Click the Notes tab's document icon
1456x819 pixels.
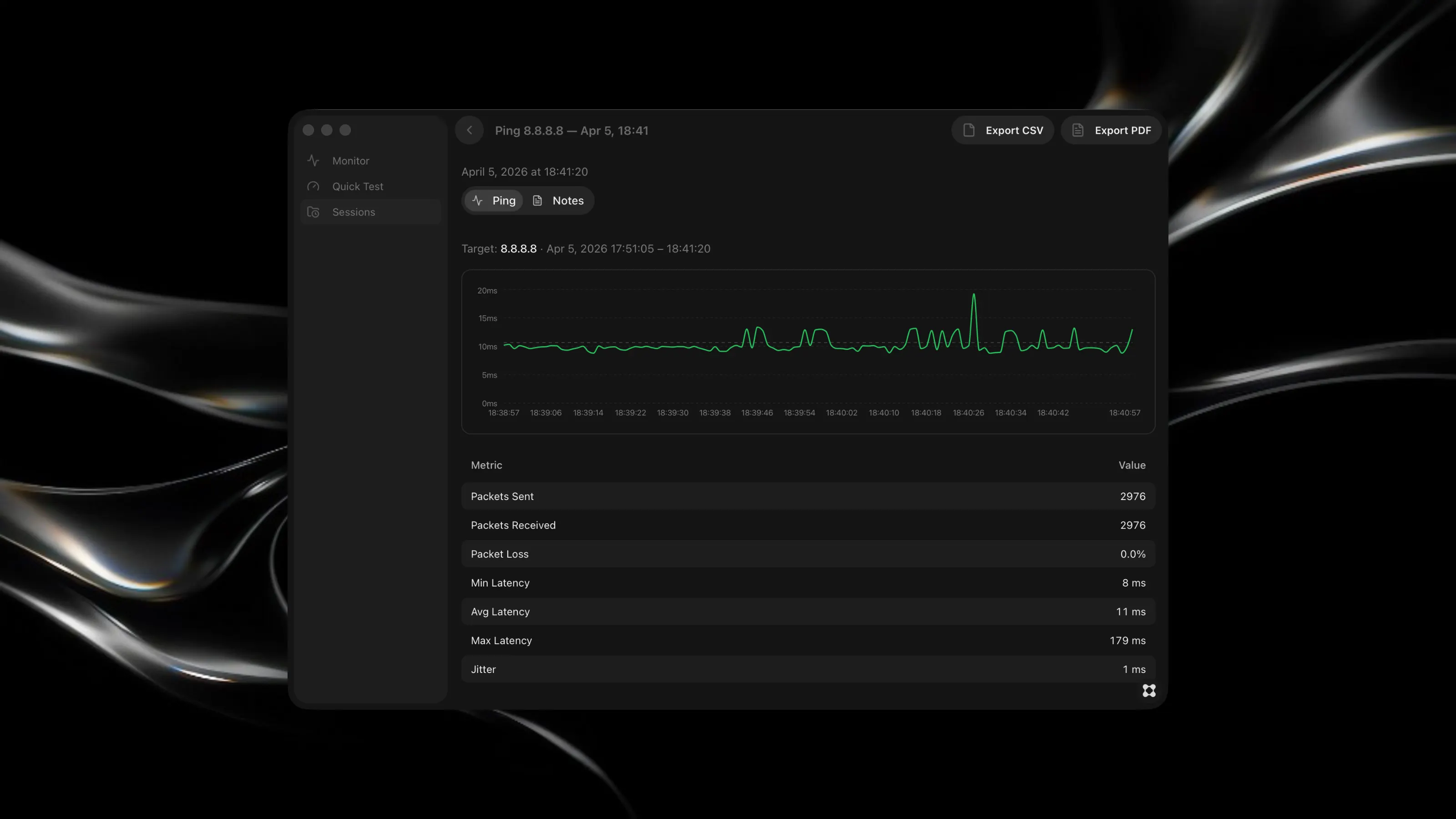coord(537,201)
